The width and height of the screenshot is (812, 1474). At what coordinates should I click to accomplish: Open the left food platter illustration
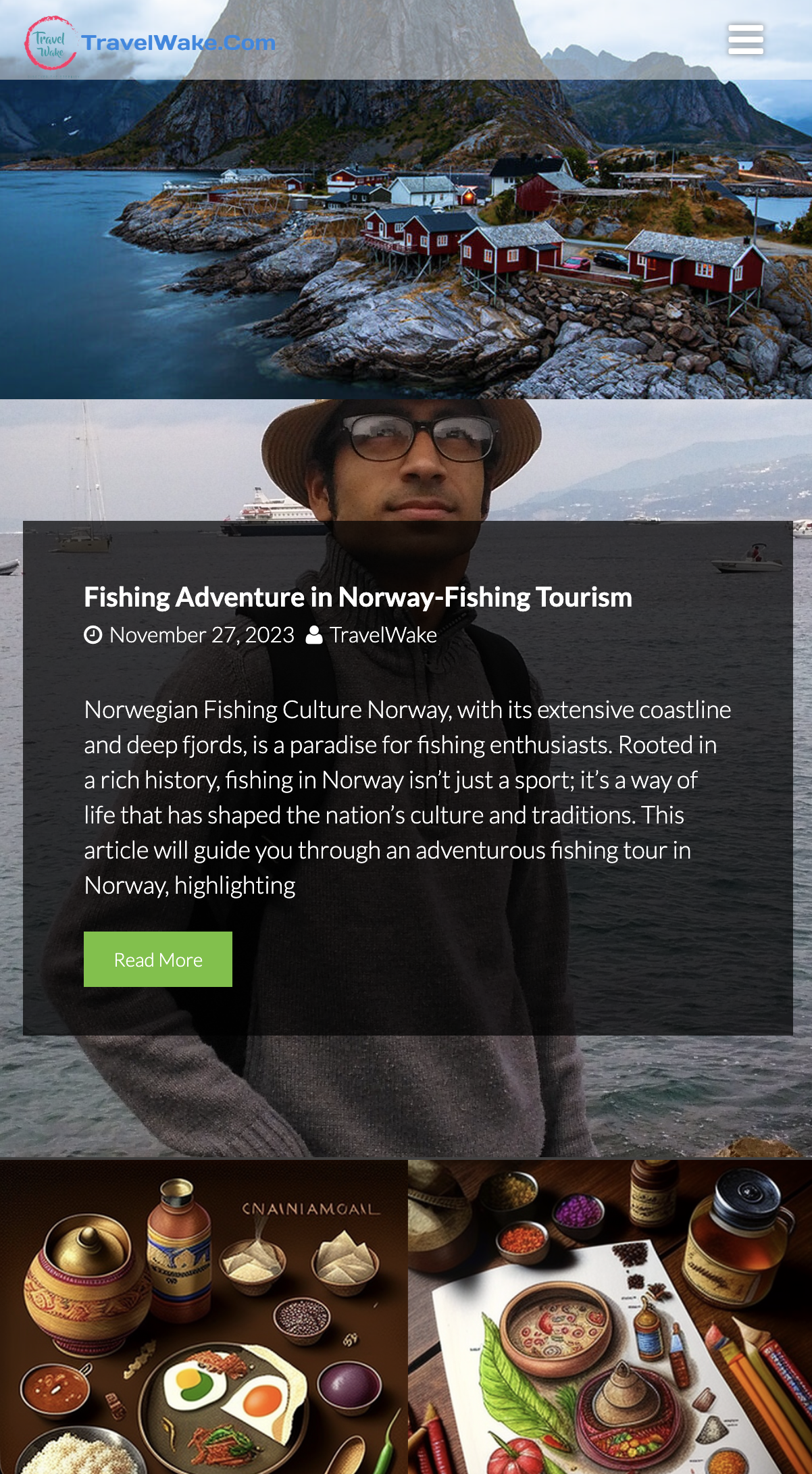203,1317
